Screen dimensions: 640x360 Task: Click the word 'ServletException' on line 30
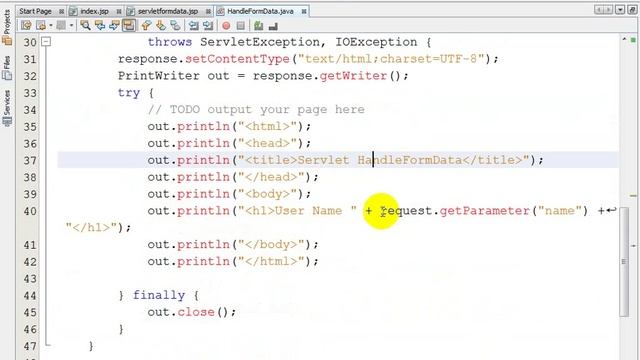coord(260,42)
